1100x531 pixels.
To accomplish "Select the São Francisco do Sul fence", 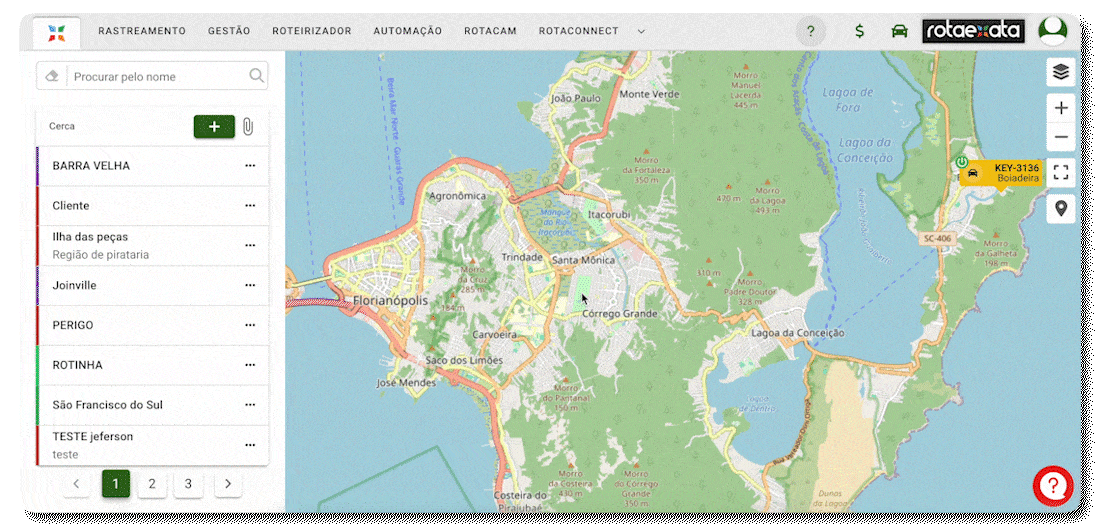I will [152, 406].
